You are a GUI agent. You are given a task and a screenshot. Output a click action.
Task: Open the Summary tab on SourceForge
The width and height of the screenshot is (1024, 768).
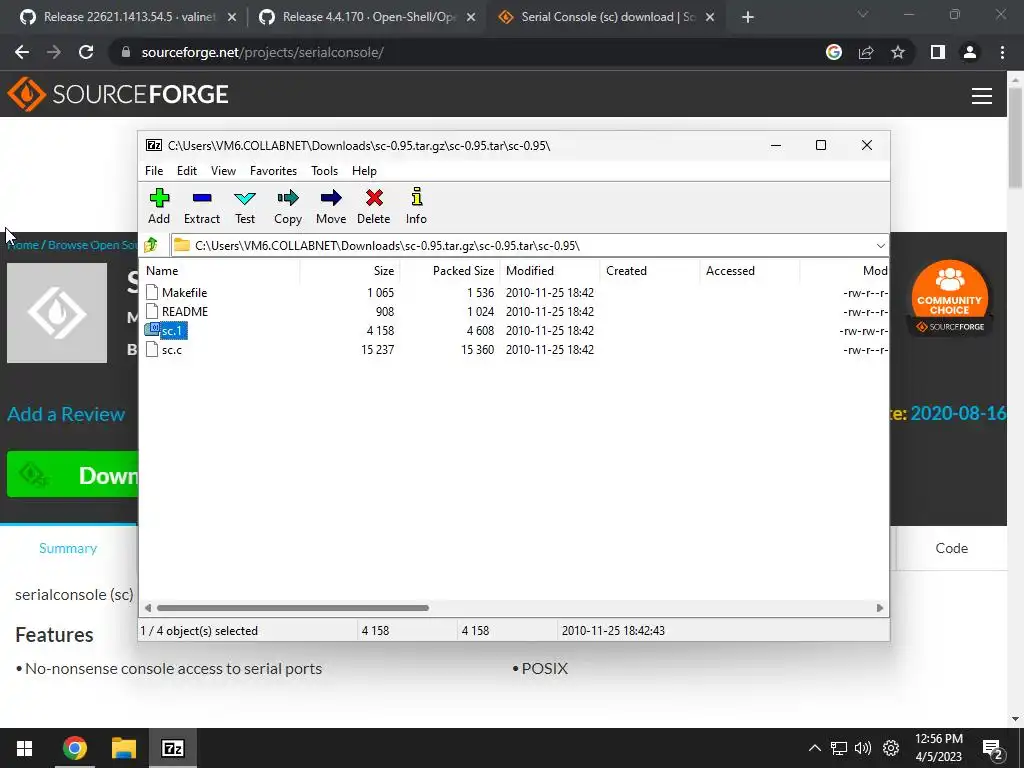tap(68, 548)
